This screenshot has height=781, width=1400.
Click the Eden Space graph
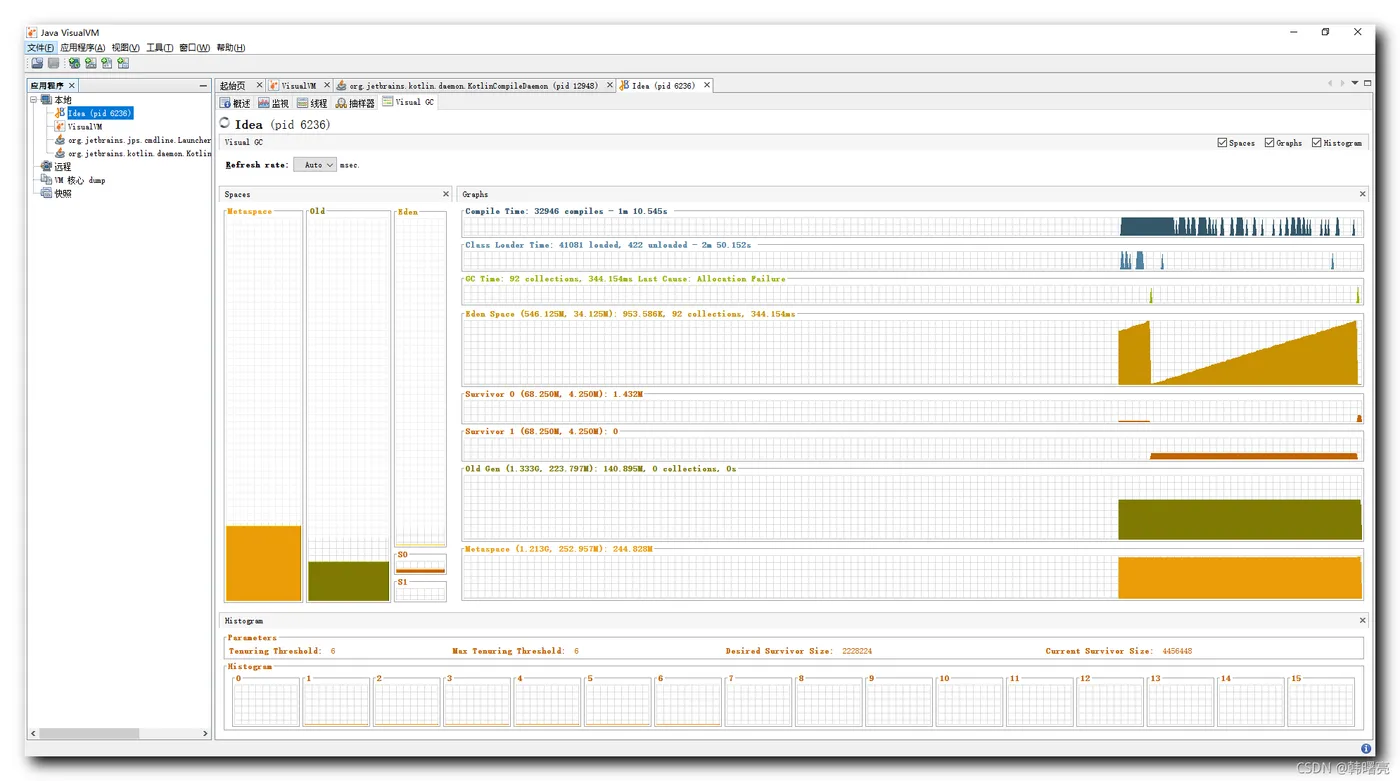(912, 349)
